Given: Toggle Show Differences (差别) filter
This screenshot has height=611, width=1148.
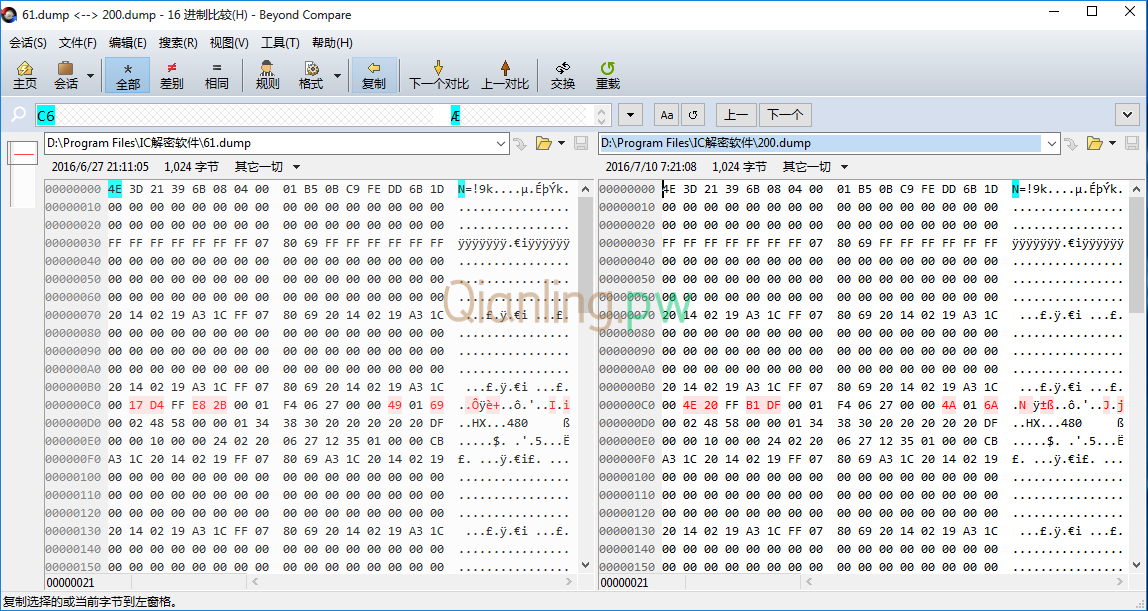Looking at the screenshot, I should click(172, 75).
